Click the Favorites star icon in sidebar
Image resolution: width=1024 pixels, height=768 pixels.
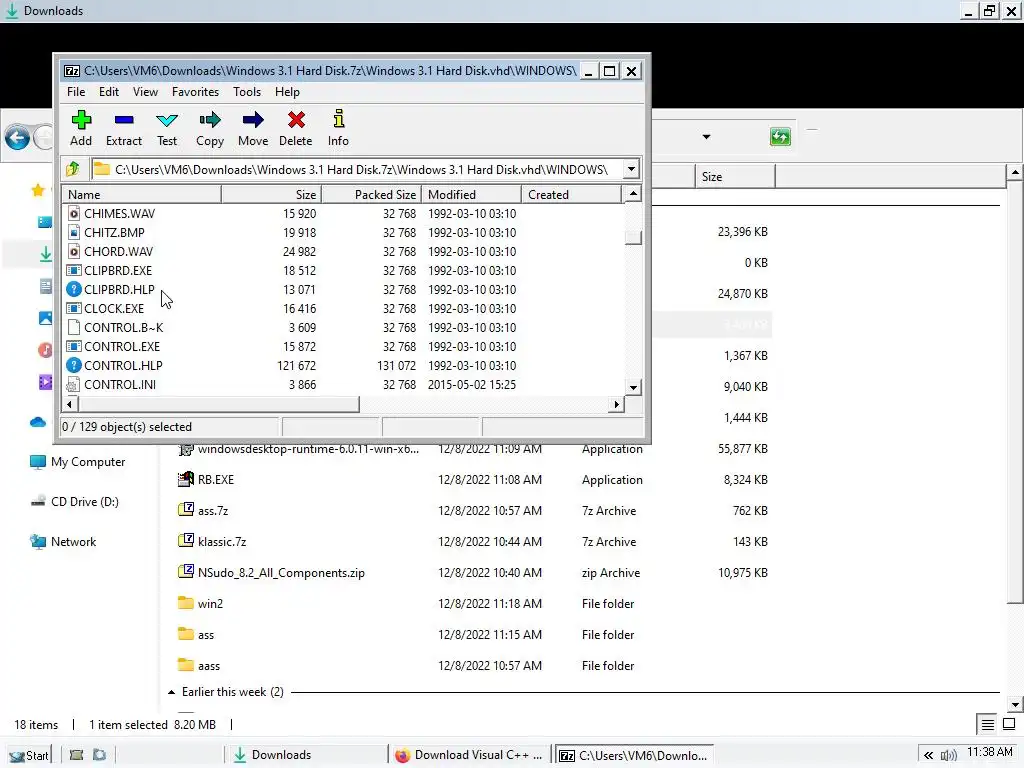(38, 190)
